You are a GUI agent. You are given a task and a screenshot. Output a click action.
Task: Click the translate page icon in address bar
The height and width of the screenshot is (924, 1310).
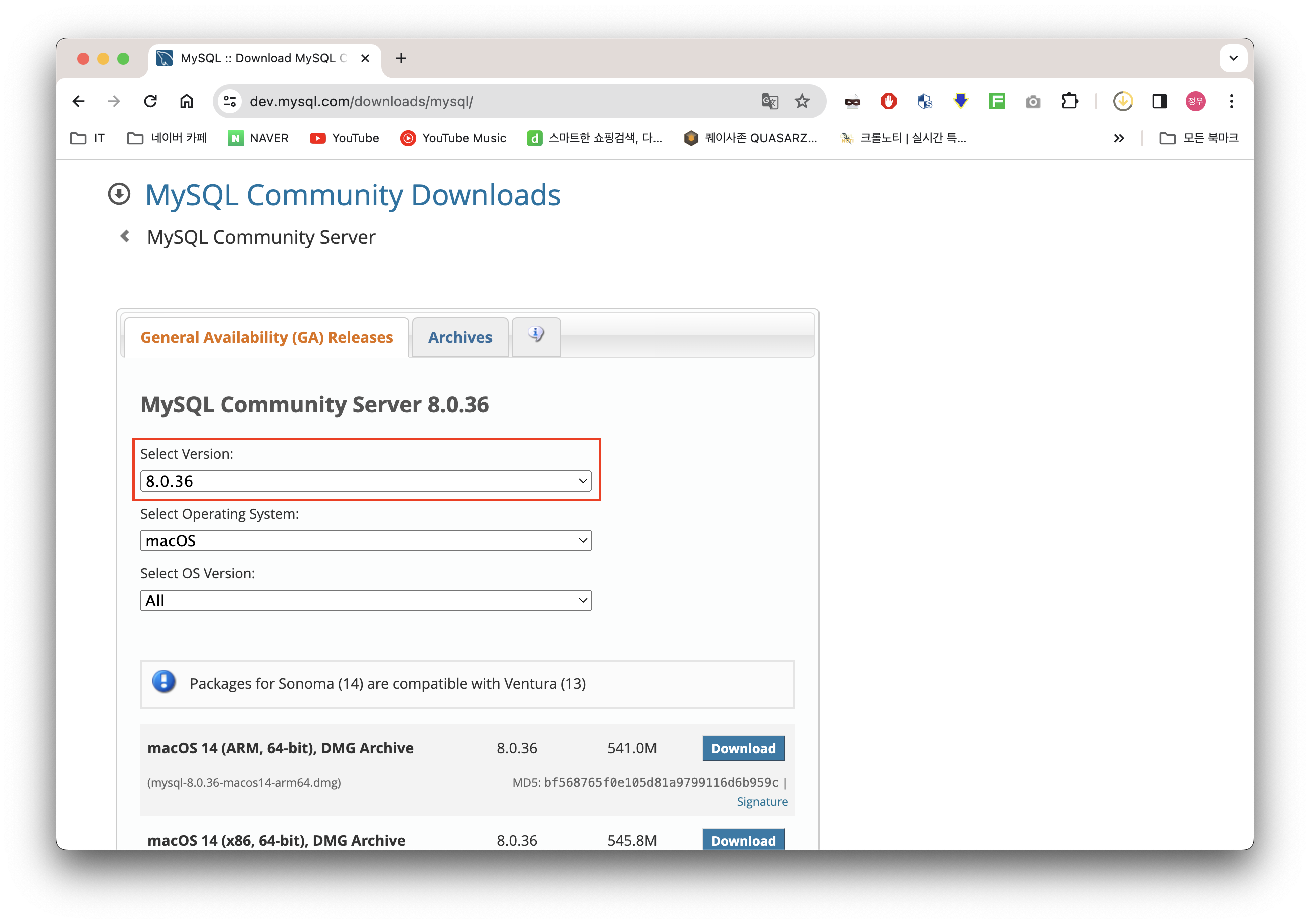click(770, 102)
